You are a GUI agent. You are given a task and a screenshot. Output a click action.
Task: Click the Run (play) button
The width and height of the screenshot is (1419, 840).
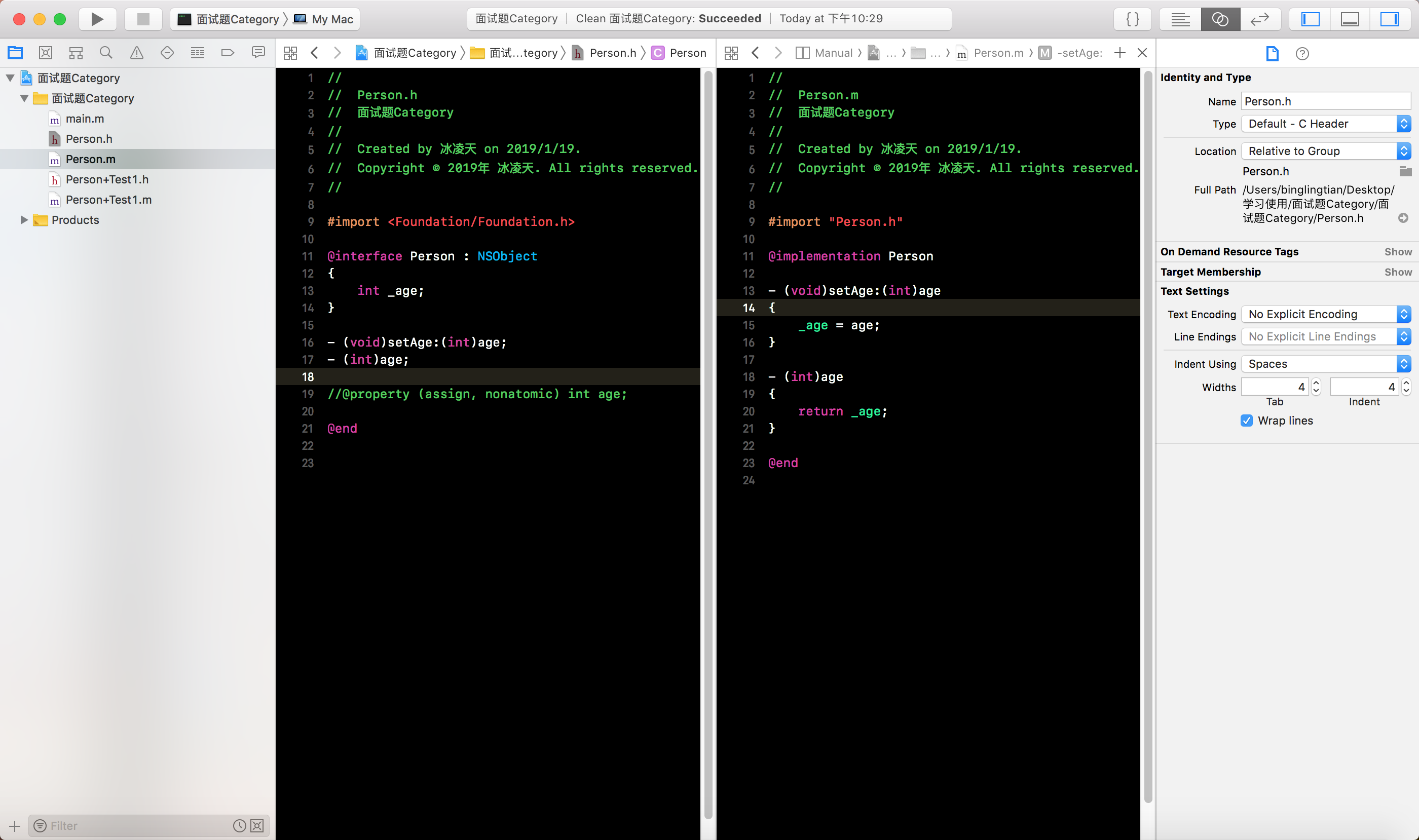pyautogui.click(x=97, y=19)
